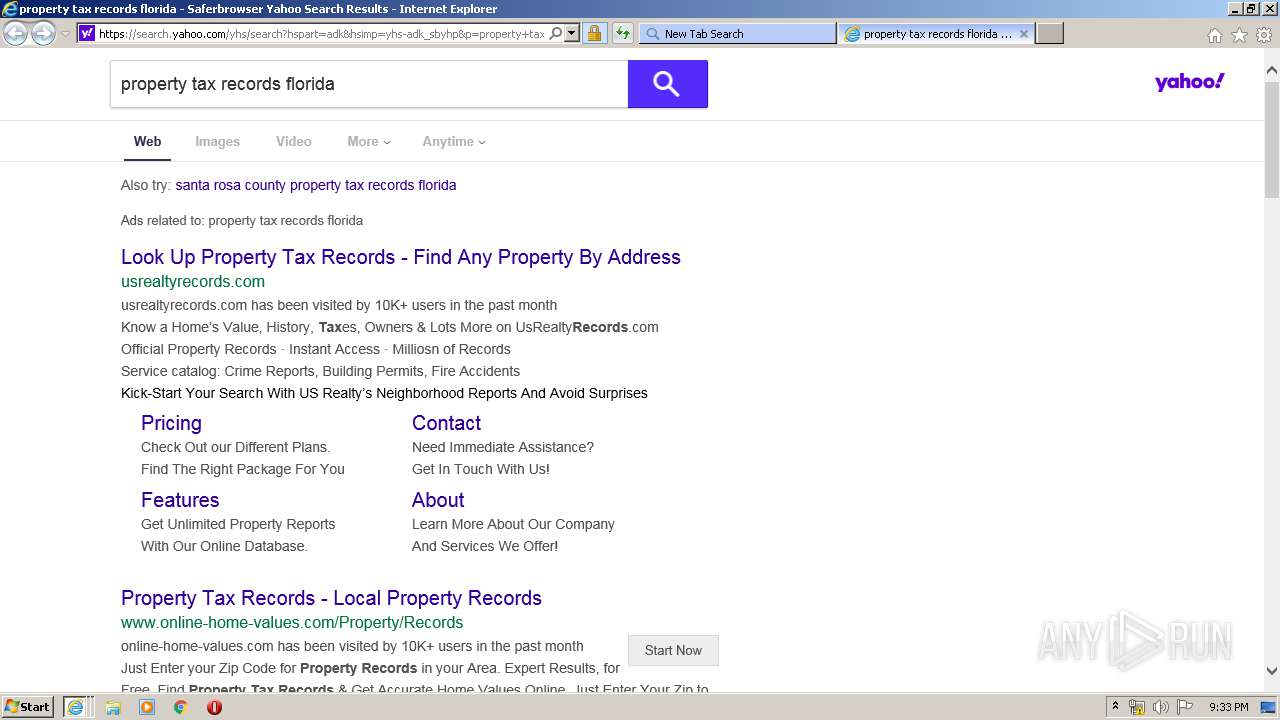Open santa rosa county property tax suggestion
The width and height of the screenshot is (1280, 720).
pyautogui.click(x=315, y=185)
